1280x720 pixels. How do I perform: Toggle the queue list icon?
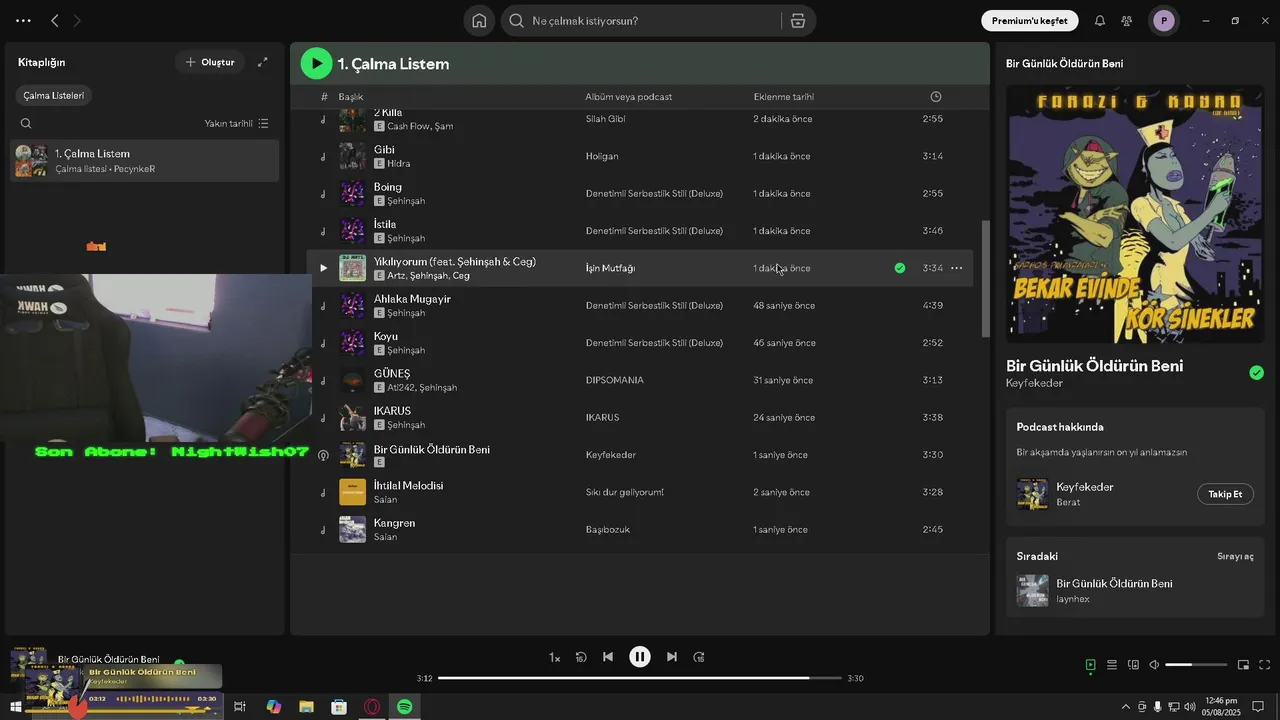click(1112, 665)
